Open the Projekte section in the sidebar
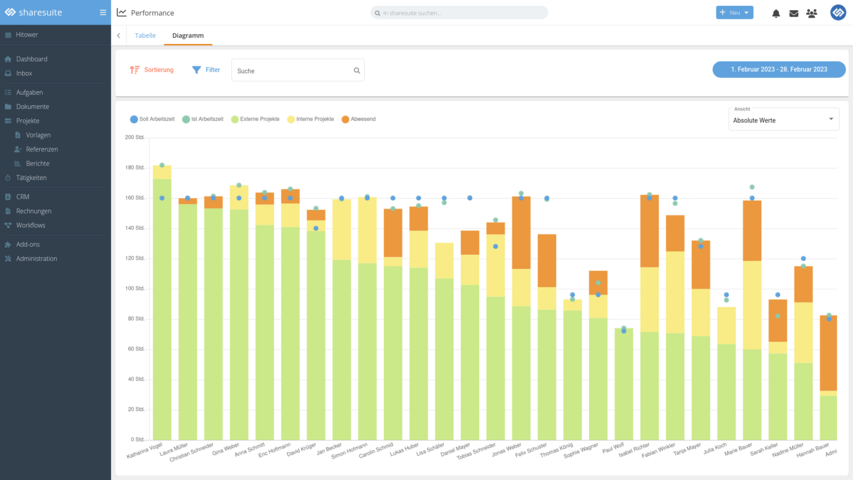 28,120
